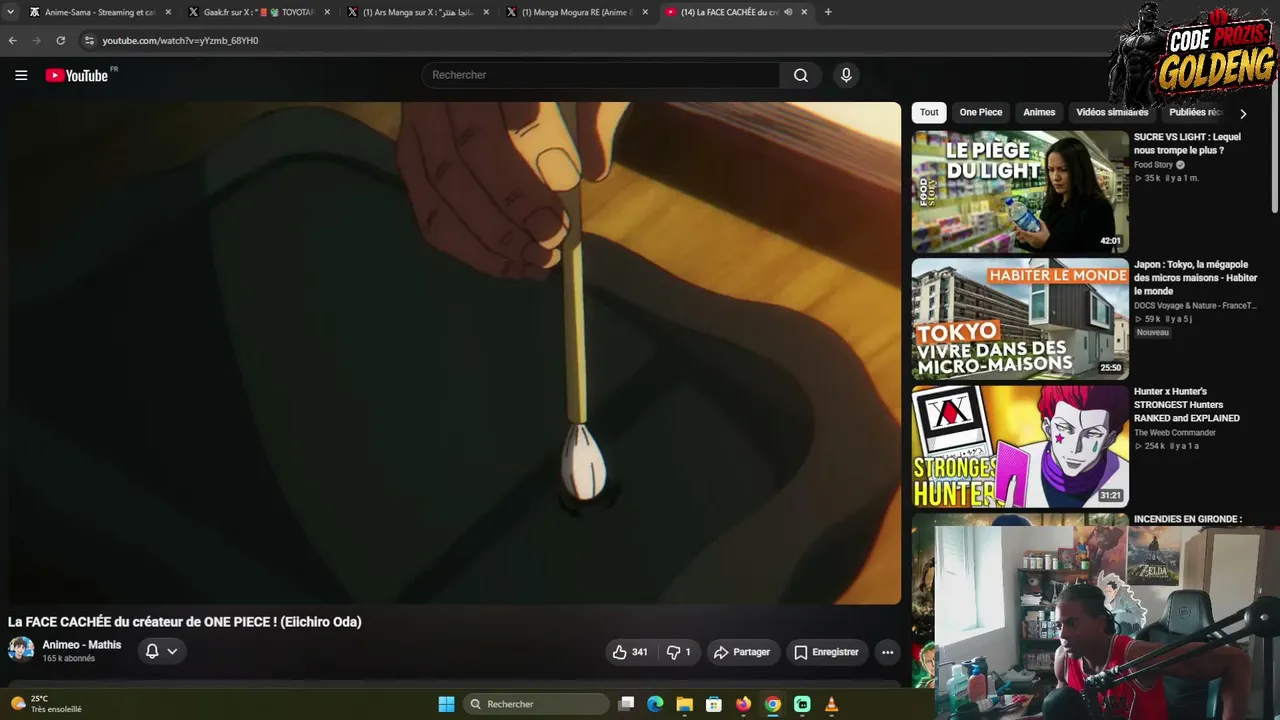The height and width of the screenshot is (720, 1280).
Task: Open Task View on the taskbar
Action: [x=626, y=704]
